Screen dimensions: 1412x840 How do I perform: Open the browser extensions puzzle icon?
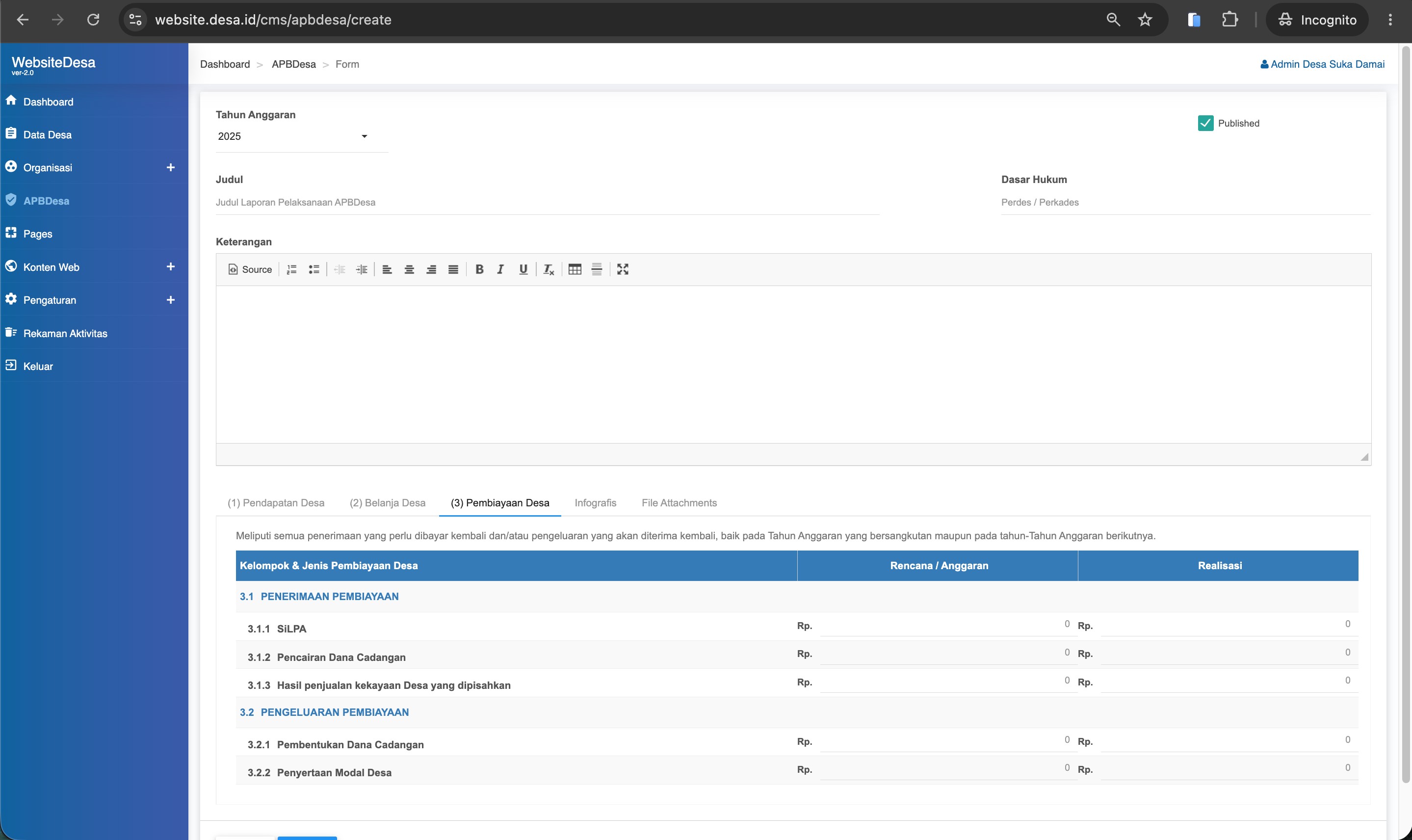pyautogui.click(x=1229, y=20)
